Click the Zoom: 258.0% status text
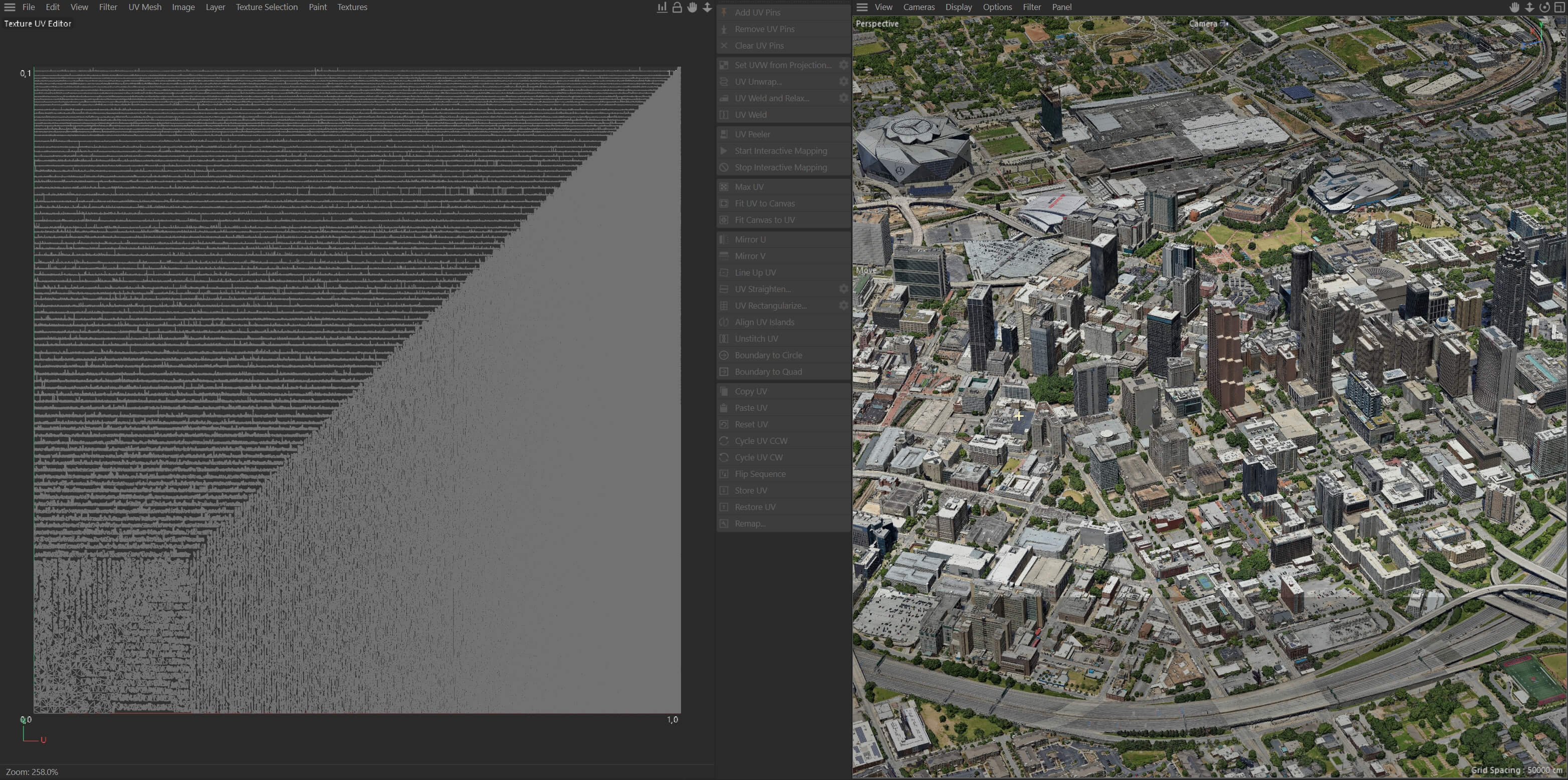Viewport: 1568px width, 780px height. (x=32, y=771)
